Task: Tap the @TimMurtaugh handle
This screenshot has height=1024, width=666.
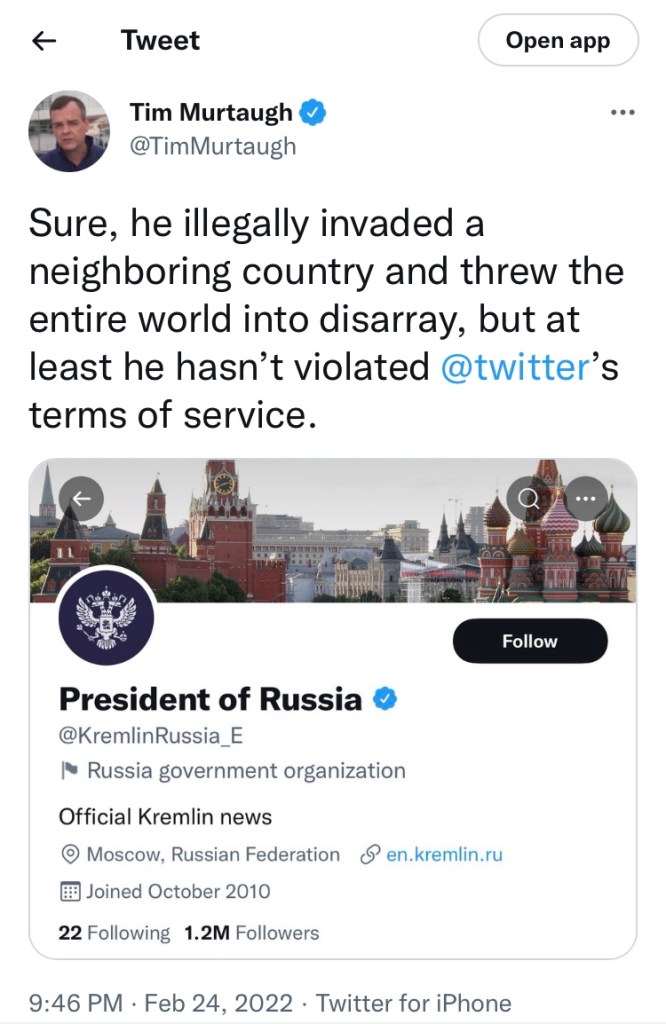Action: [213, 145]
